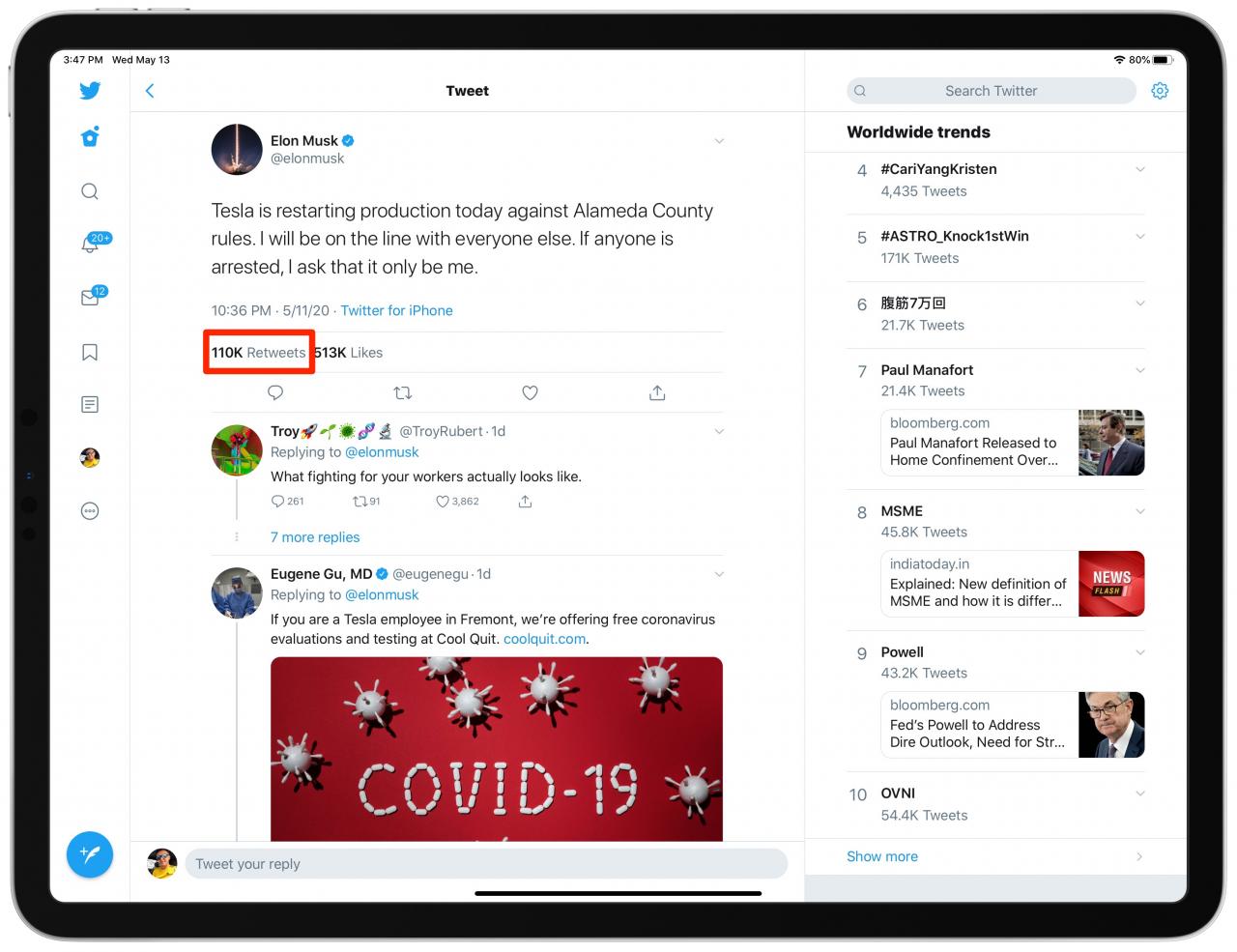Image resolution: width=1237 pixels, height=952 pixels.
Task: Open Bookmarks icon in the sidebar
Action: [x=90, y=352]
